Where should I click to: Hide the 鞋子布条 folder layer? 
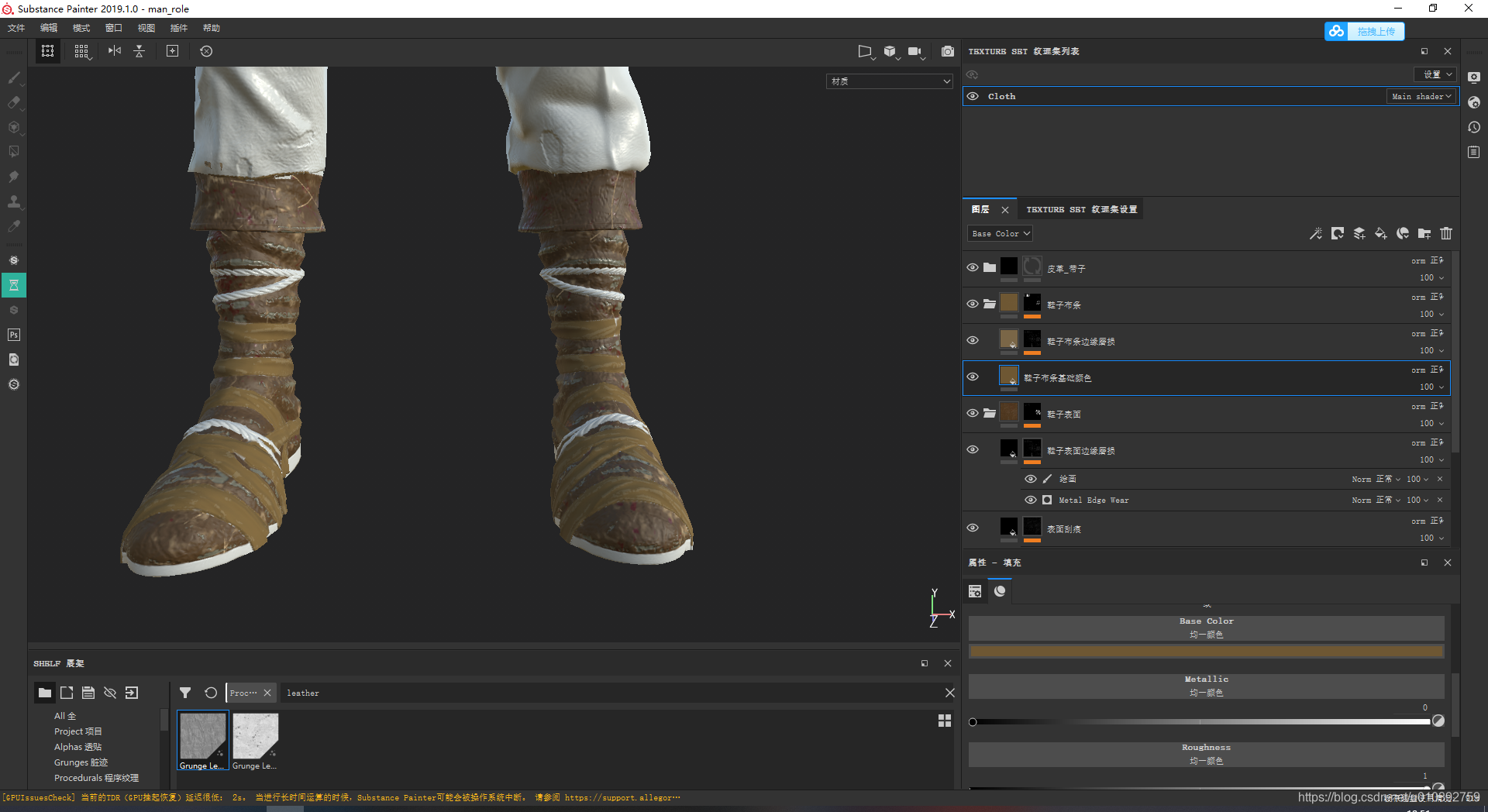click(973, 304)
